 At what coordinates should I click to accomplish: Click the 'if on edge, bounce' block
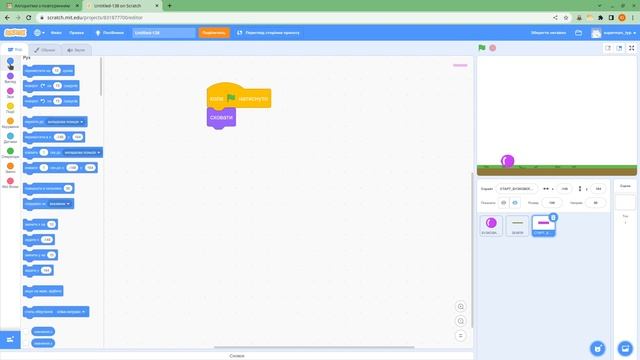coord(43,291)
